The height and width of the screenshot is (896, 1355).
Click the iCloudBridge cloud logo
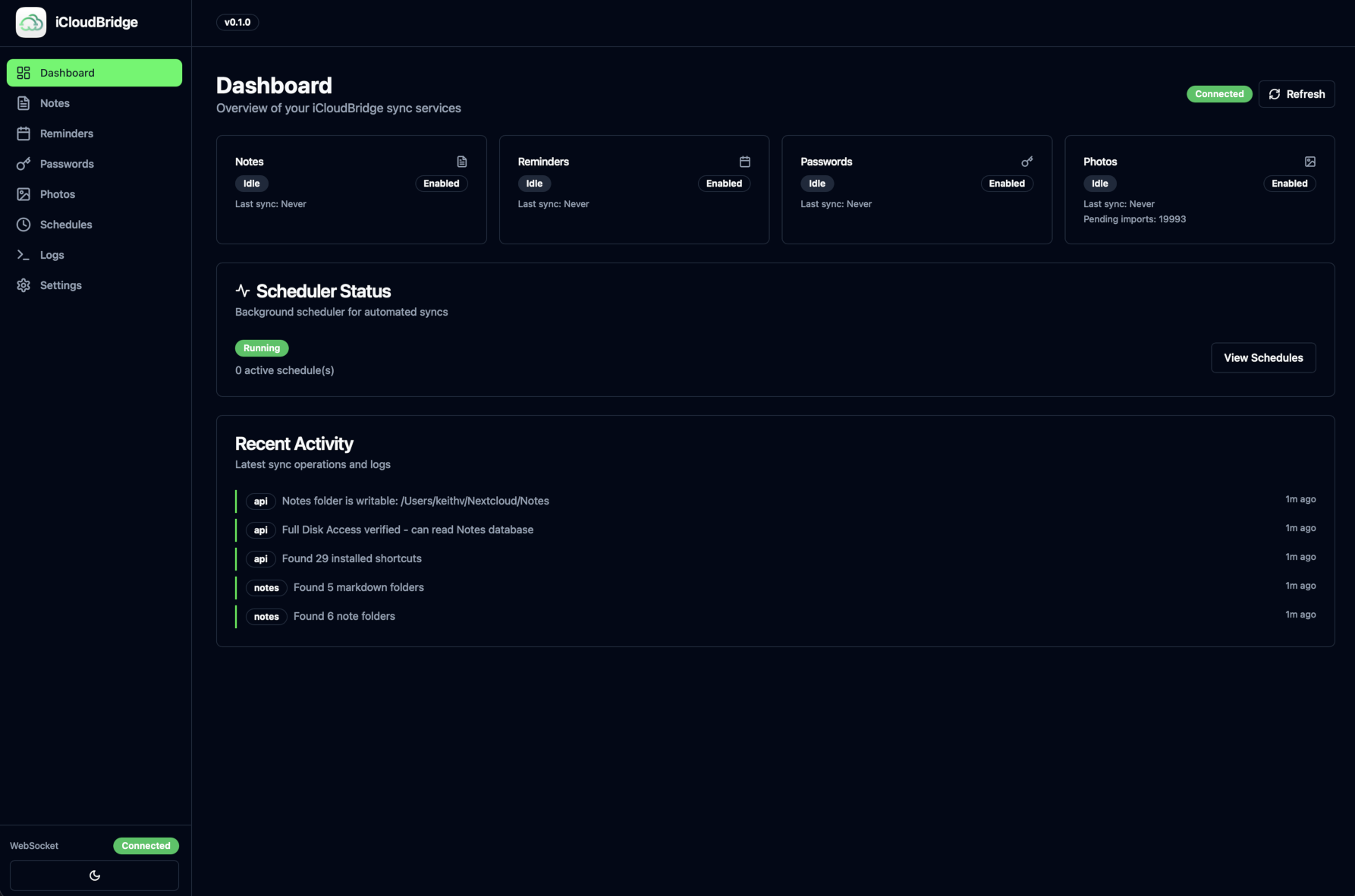tap(30, 22)
